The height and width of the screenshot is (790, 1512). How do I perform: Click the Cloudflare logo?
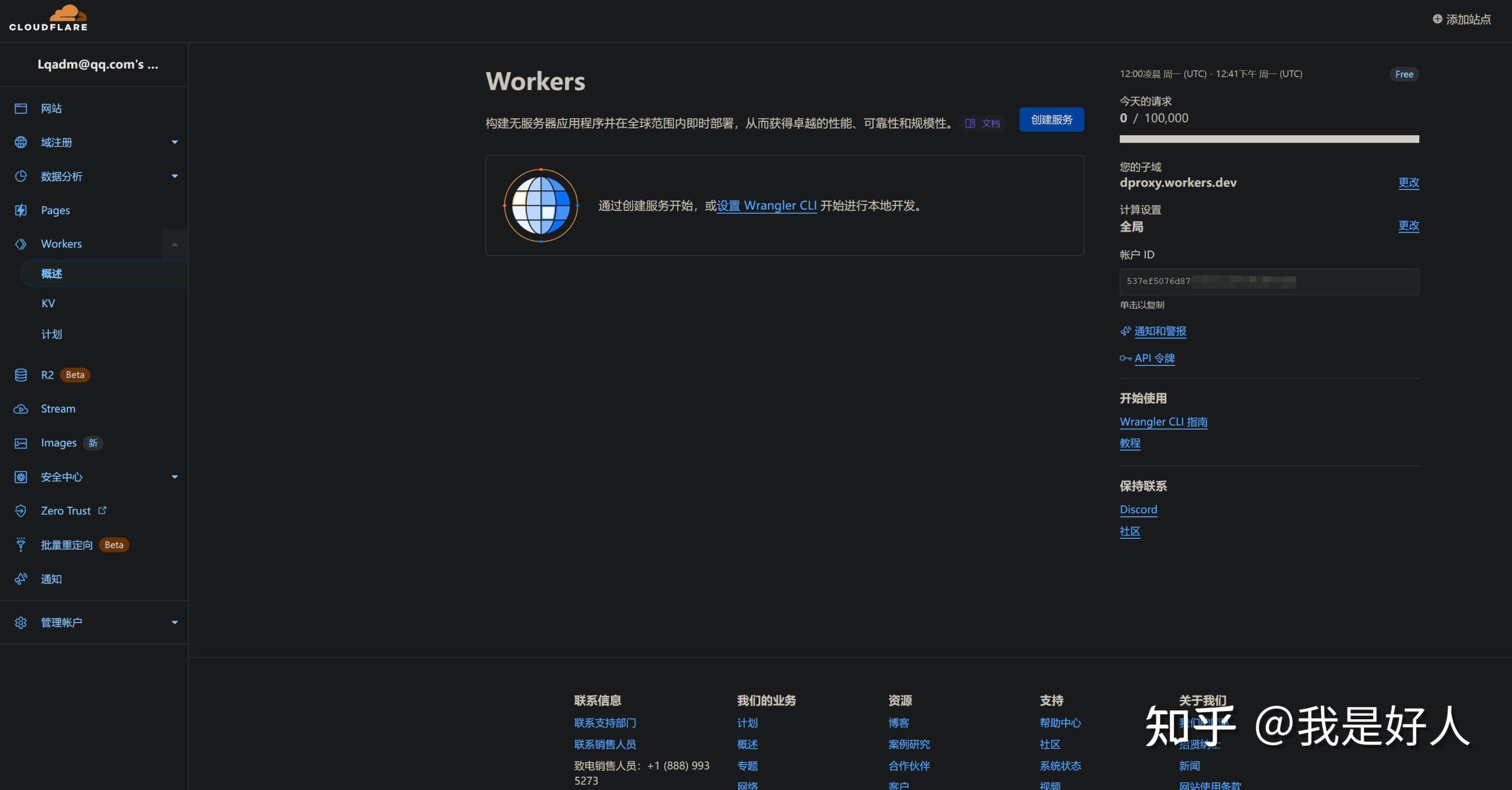48,18
